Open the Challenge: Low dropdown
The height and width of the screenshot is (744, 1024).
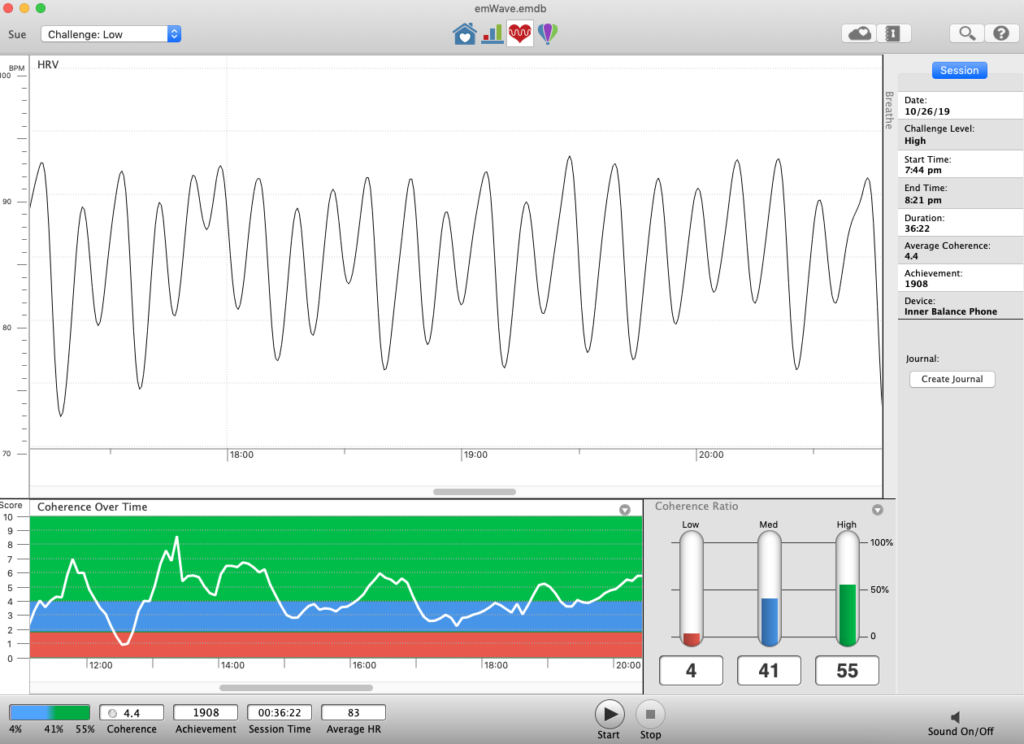click(111, 34)
